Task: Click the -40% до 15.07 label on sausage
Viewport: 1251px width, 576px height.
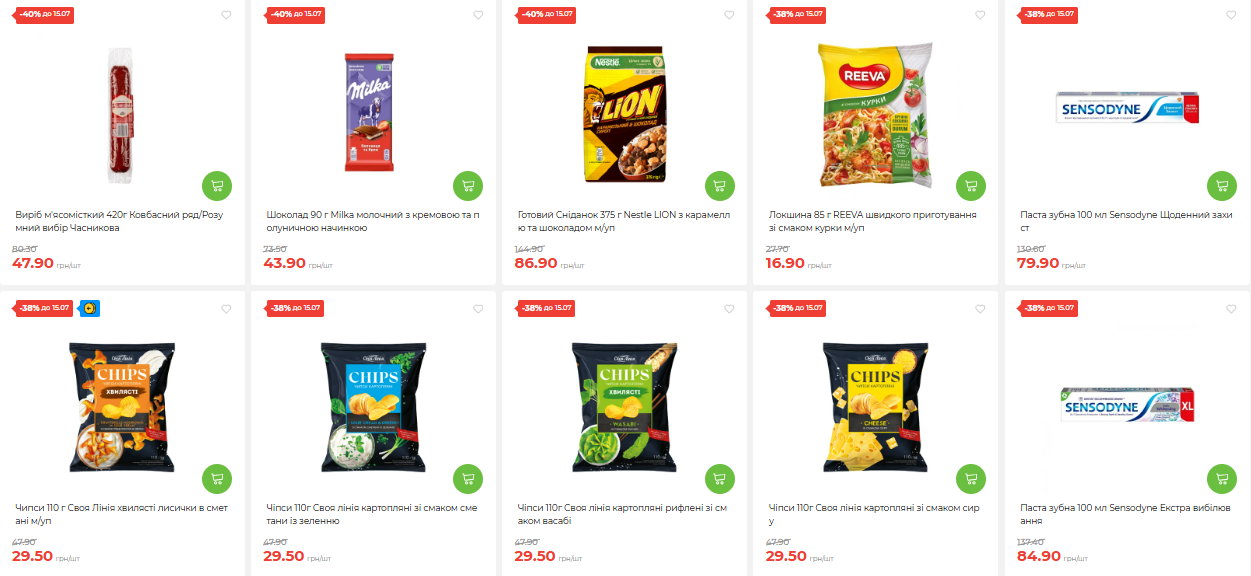Action: [x=44, y=15]
